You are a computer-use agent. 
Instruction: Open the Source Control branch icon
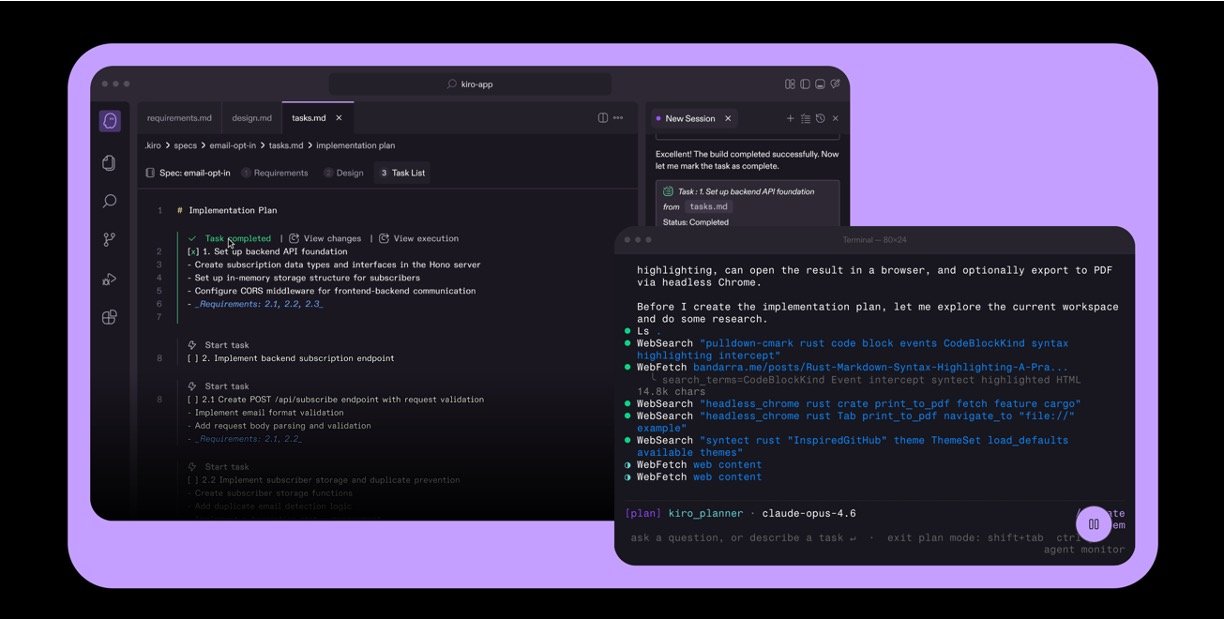[x=110, y=240]
